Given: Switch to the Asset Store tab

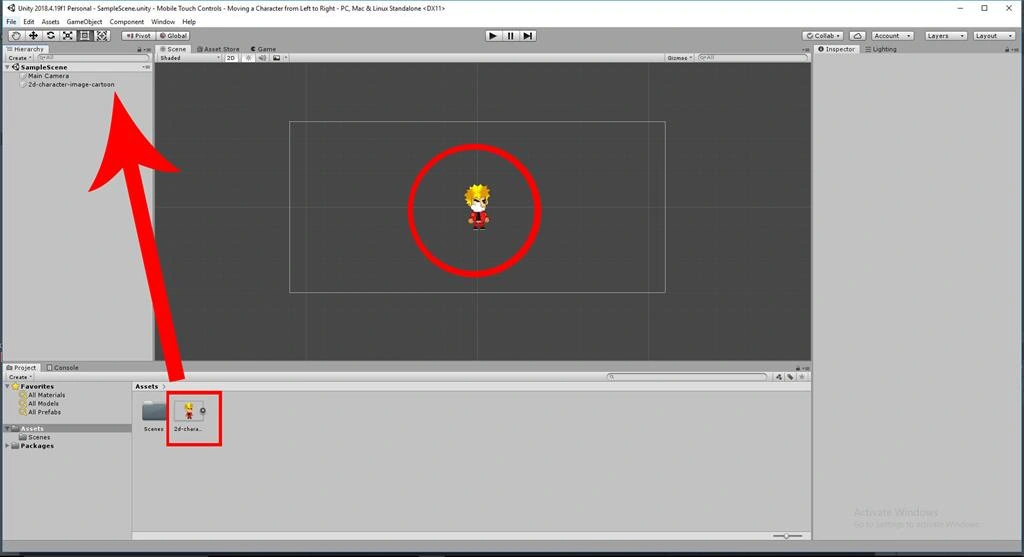Looking at the screenshot, I should (x=218, y=49).
